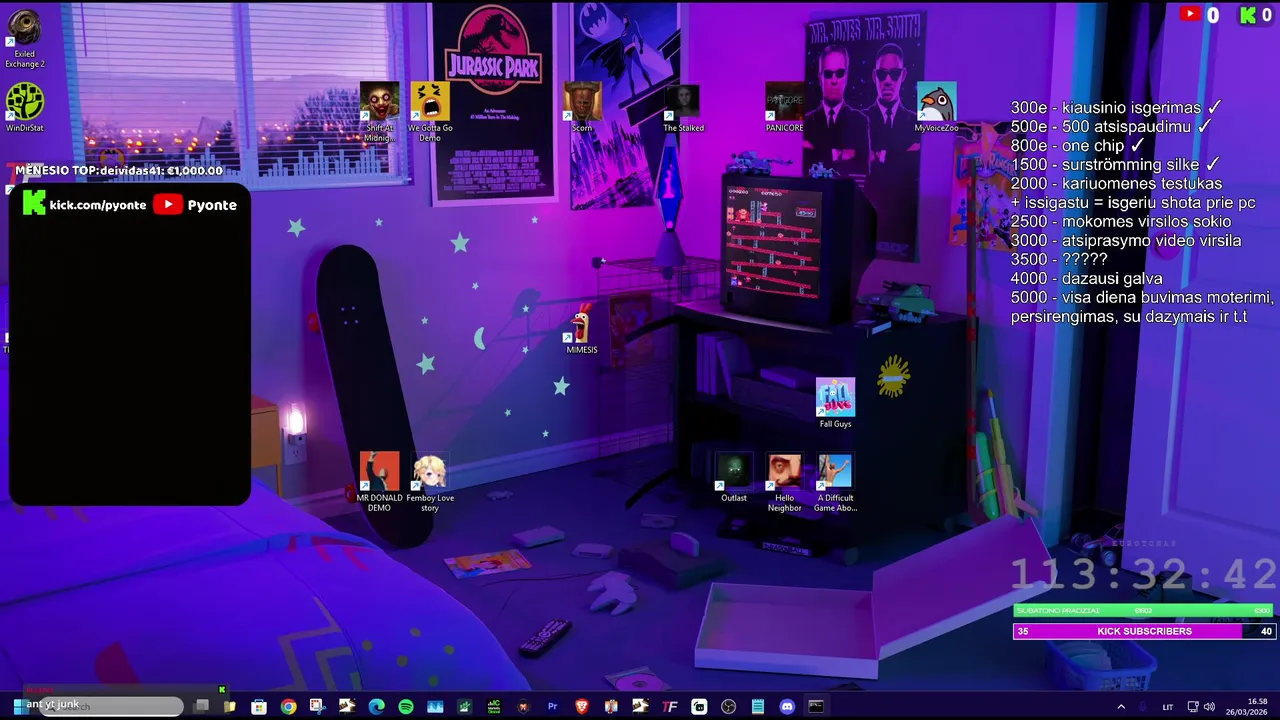The height and width of the screenshot is (720, 1280).
Task: Open Spotify from the taskbar
Action: (x=405, y=707)
